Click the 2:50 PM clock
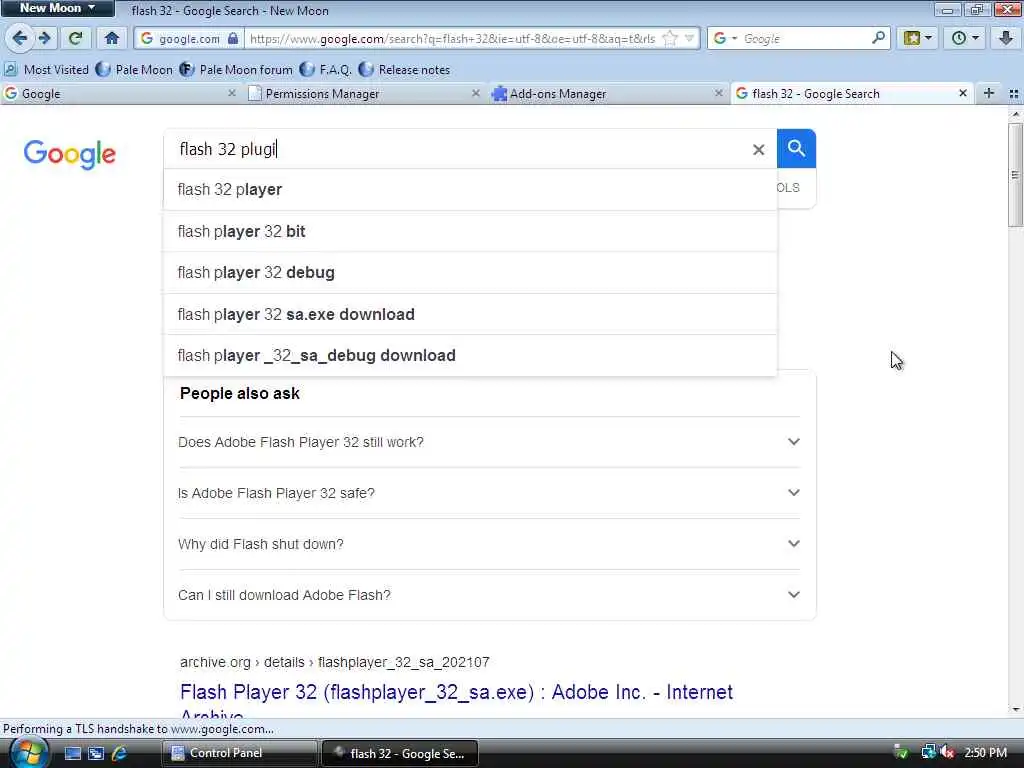 [x=985, y=753]
